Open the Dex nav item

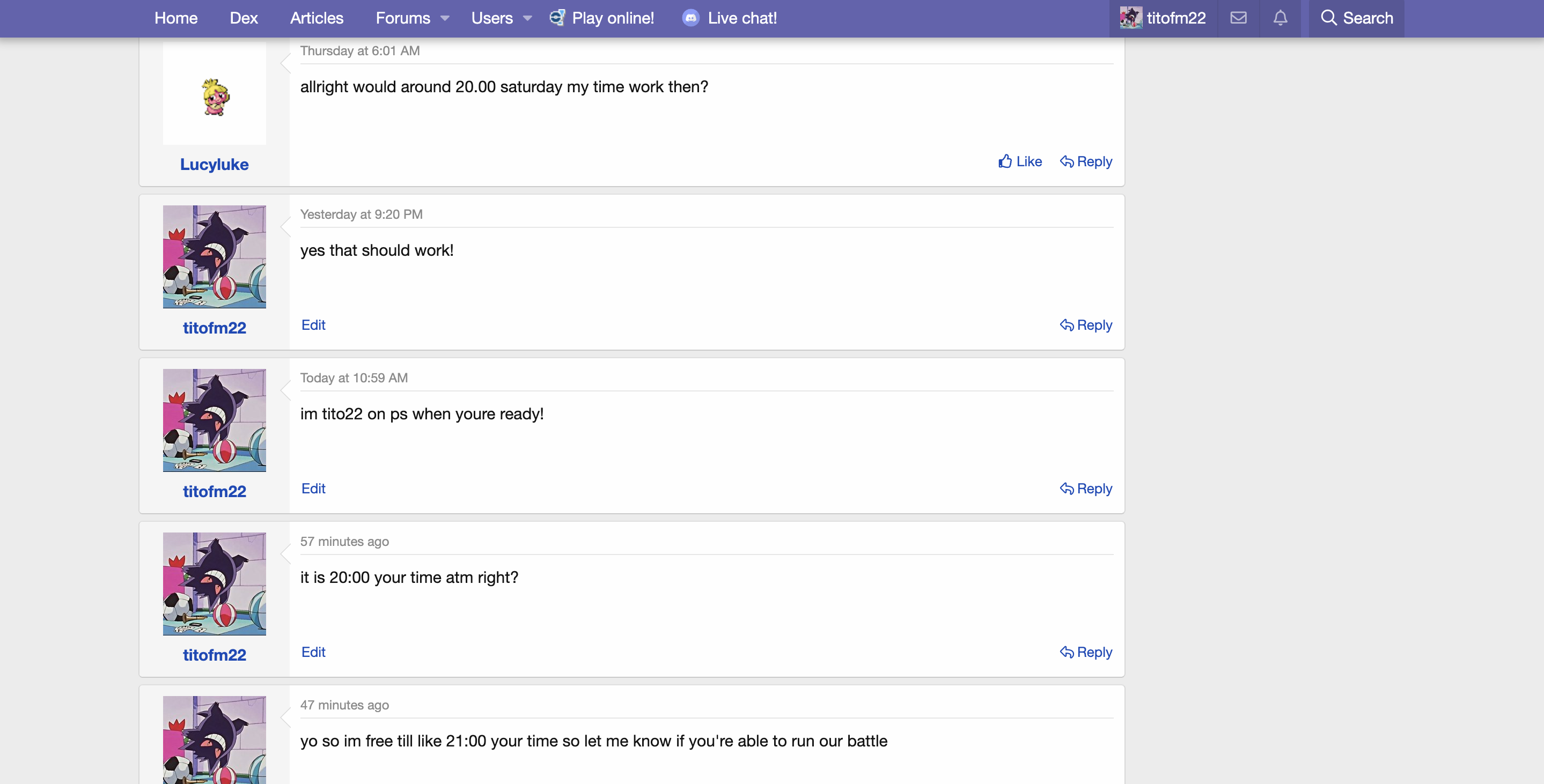pos(244,18)
